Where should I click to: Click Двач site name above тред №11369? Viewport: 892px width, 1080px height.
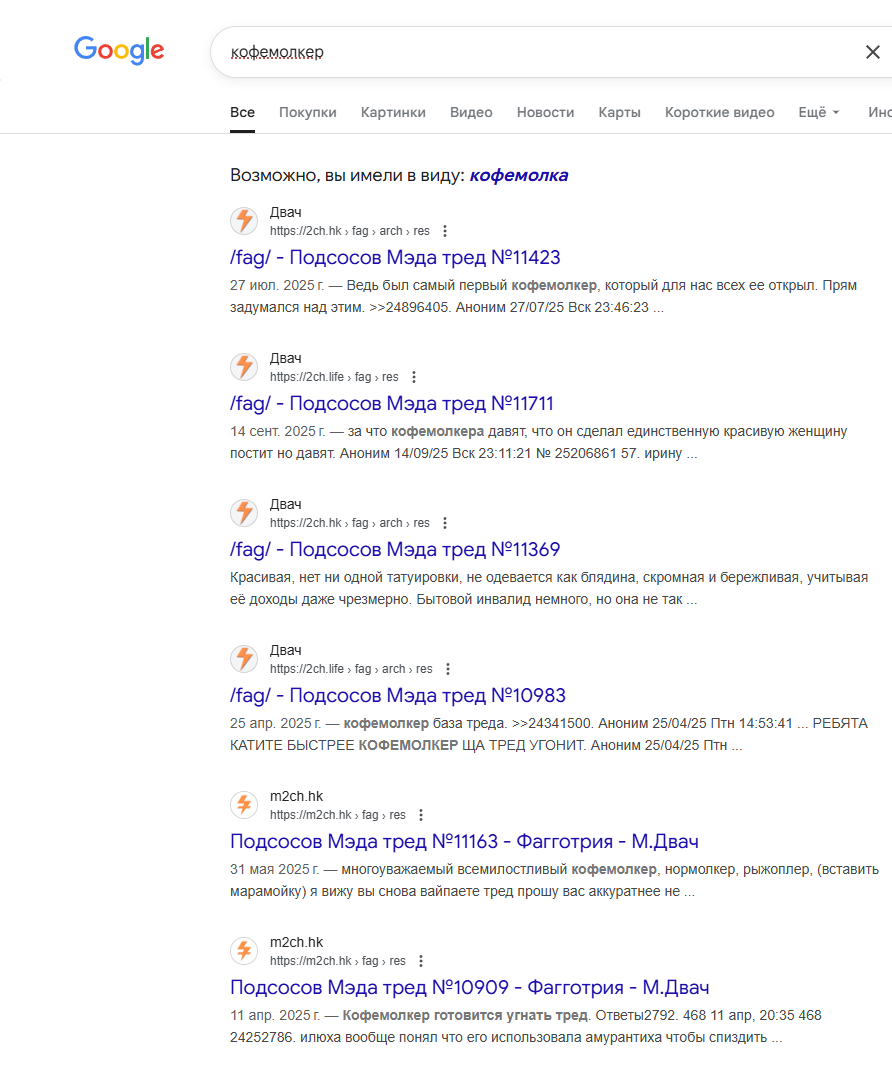[286, 504]
